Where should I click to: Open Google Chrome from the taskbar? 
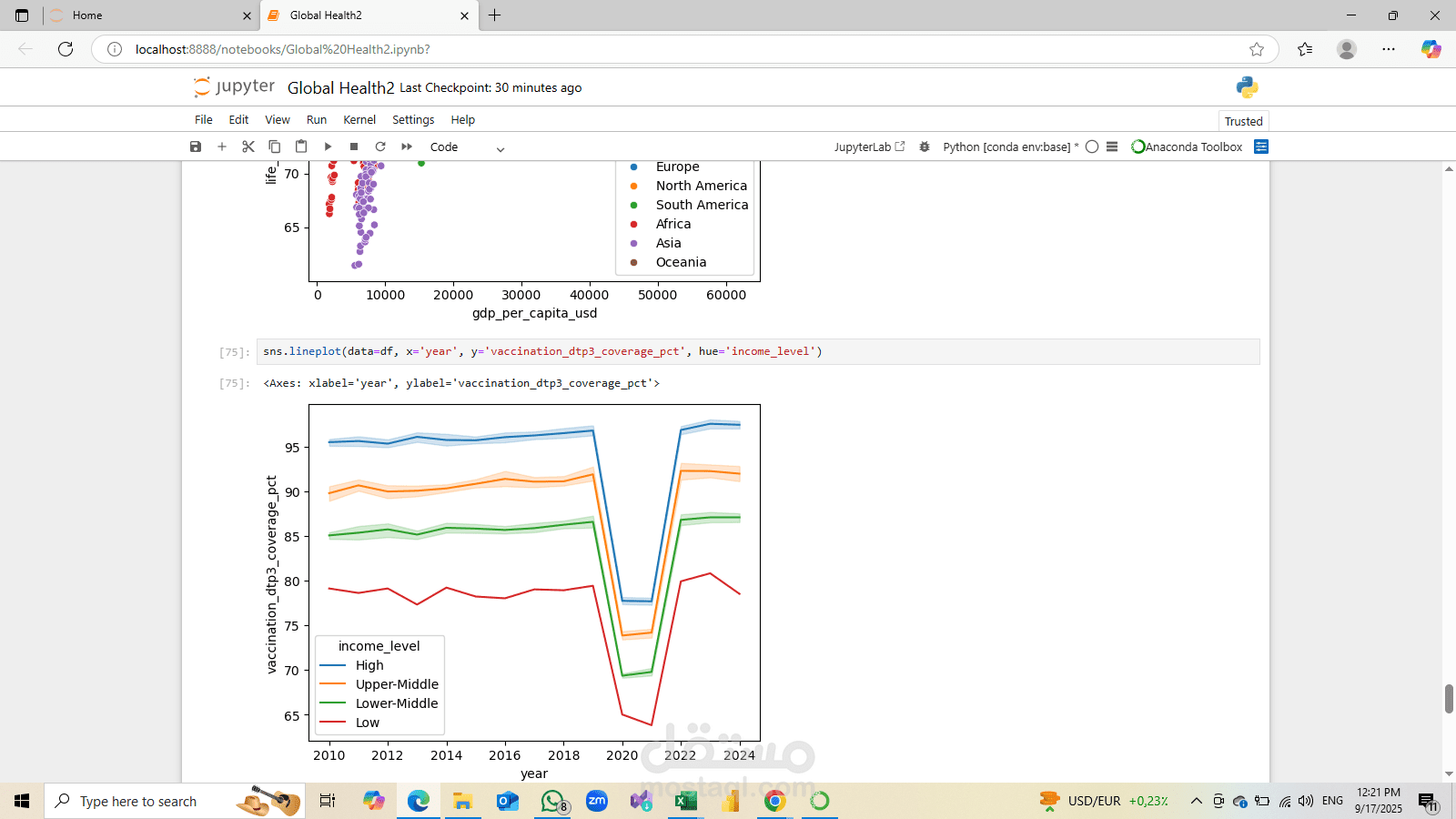[x=775, y=801]
